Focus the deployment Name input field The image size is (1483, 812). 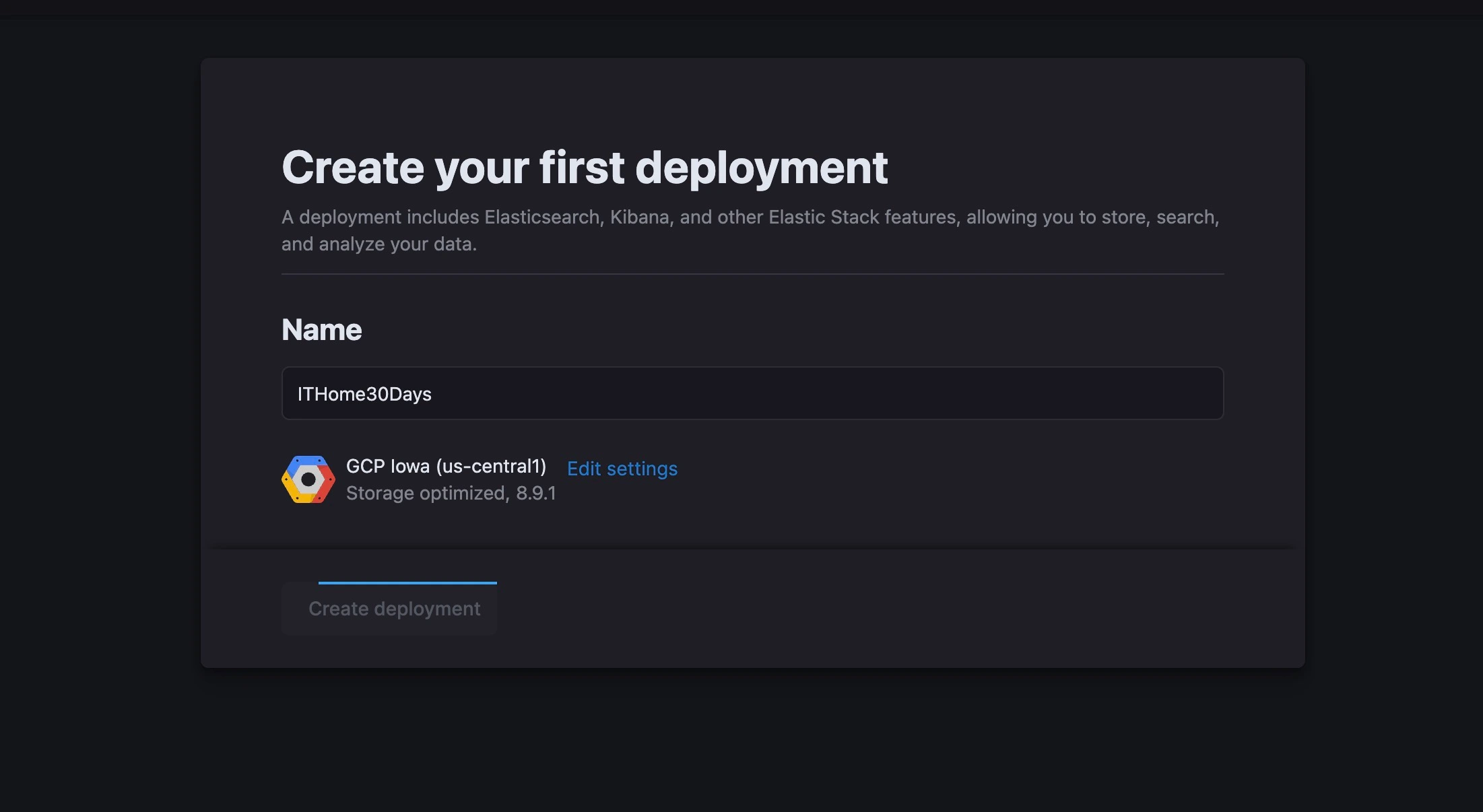click(752, 393)
